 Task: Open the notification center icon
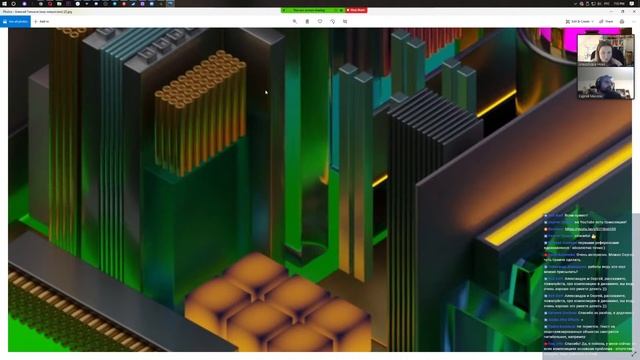tap(632, 4)
